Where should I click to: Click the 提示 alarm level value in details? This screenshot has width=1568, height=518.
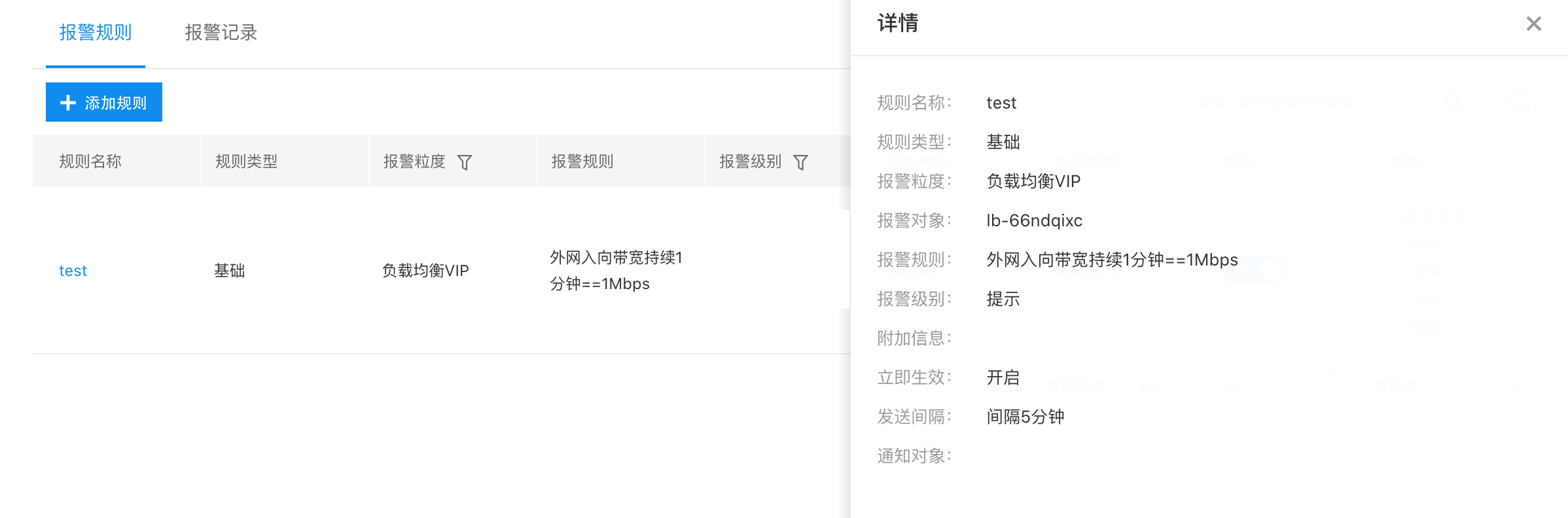(1003, 299)
